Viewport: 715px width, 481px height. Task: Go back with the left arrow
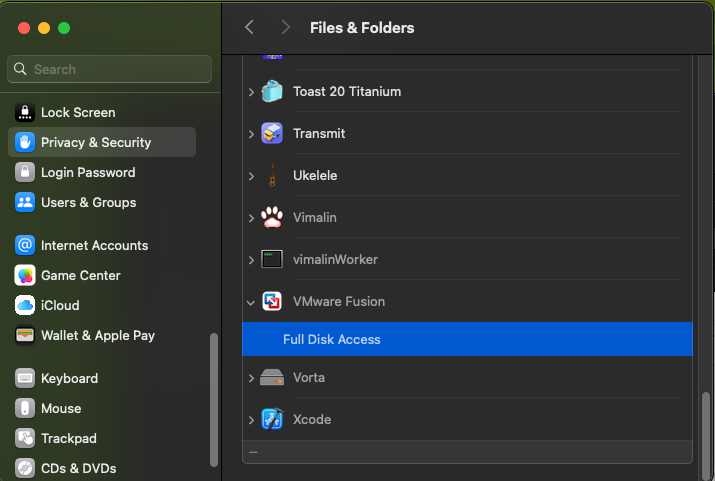tap(249, 27)
